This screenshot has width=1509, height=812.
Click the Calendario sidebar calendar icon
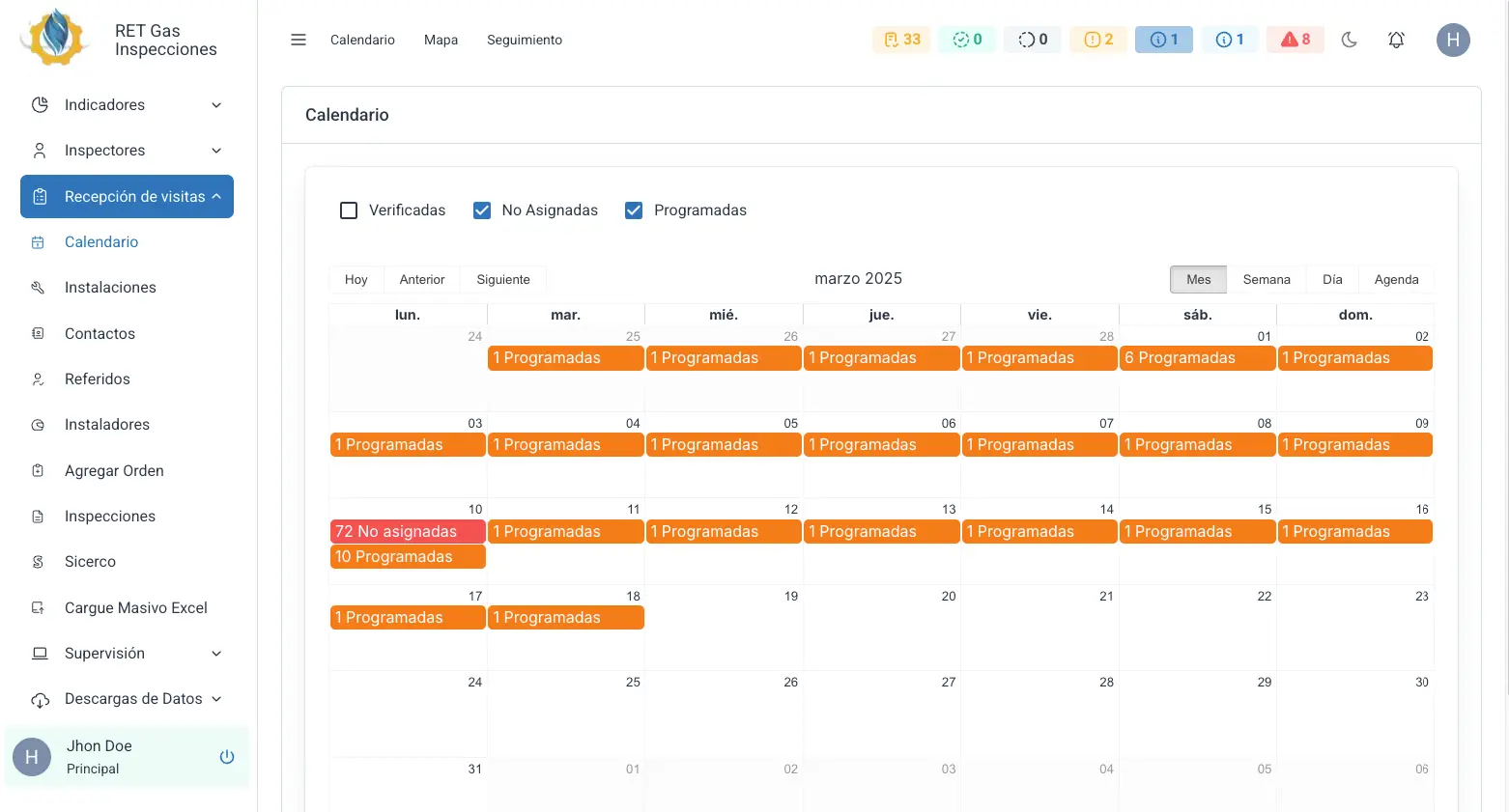38,242
